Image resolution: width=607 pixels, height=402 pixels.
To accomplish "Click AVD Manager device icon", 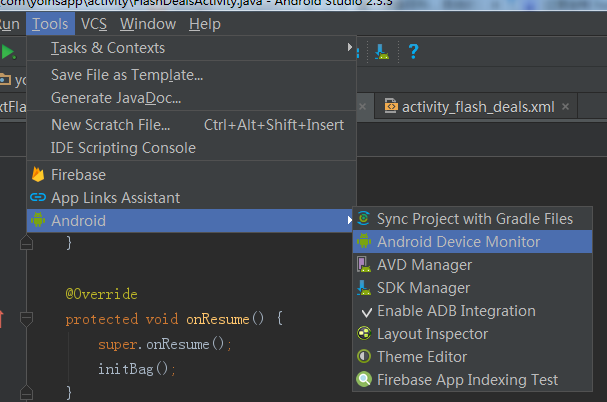I will click(x=364, y=265).
